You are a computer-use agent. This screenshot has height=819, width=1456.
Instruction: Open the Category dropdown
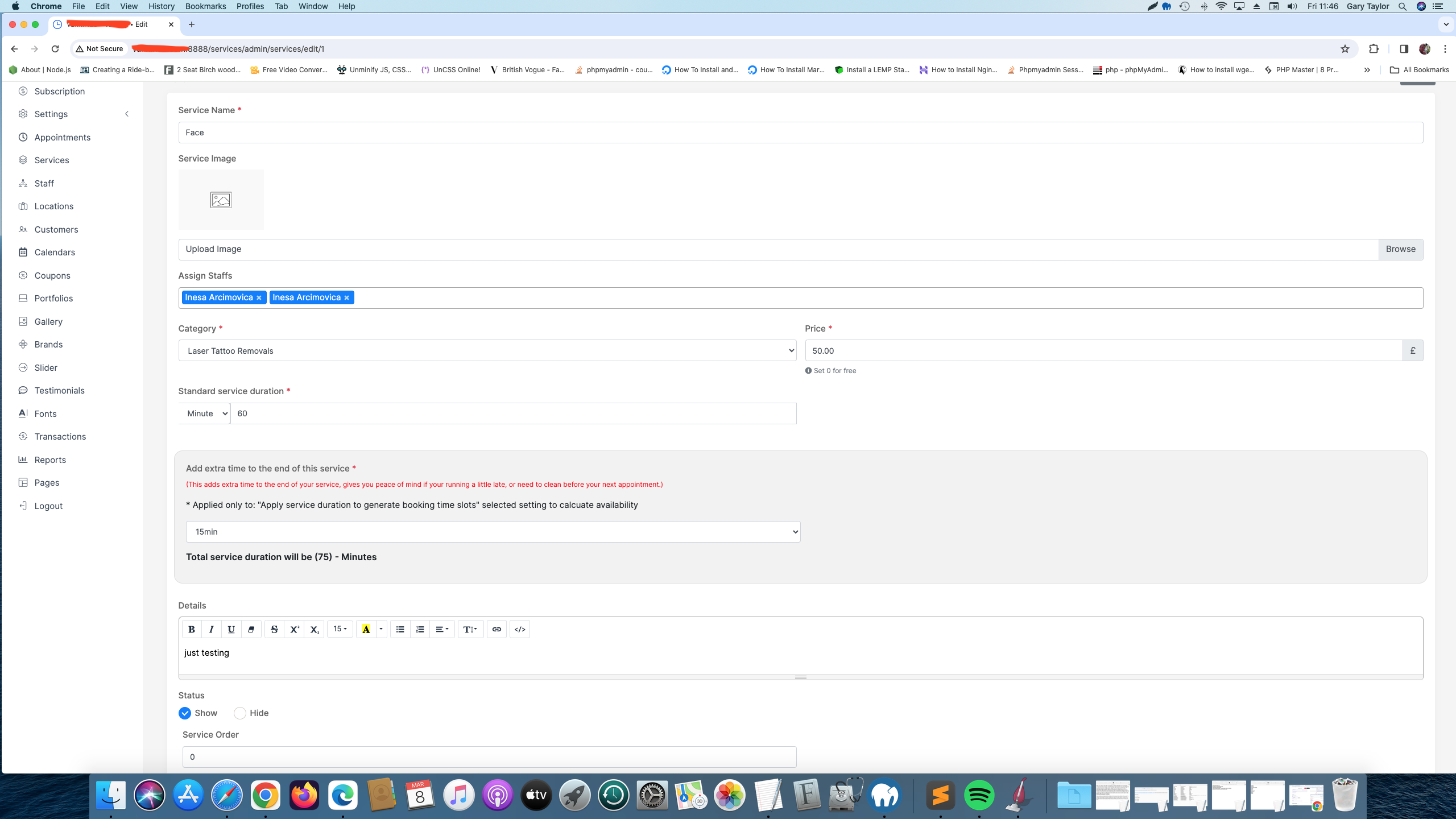[487, 351]
